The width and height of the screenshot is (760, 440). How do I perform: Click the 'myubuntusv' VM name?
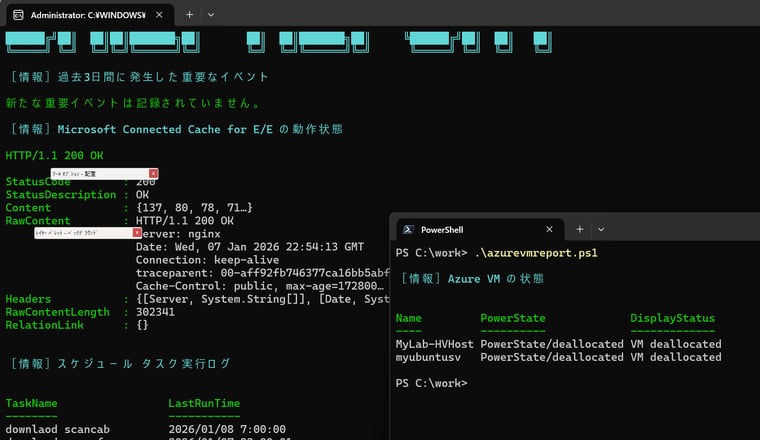tap(428, 357)
